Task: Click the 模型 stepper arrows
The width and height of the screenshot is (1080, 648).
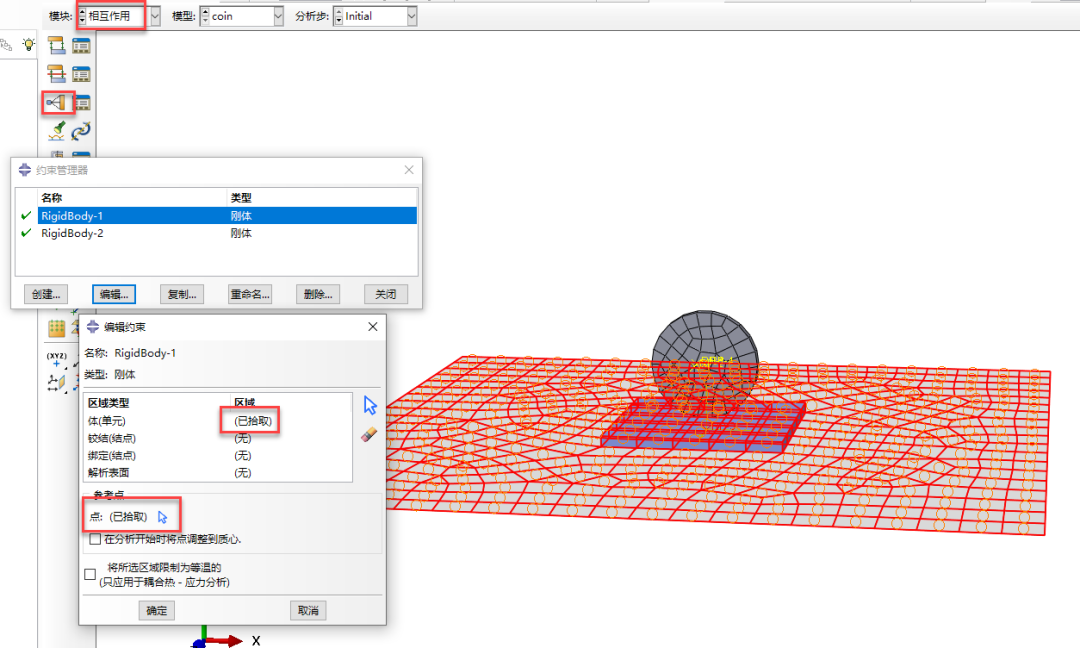Action: pos(205,16)
